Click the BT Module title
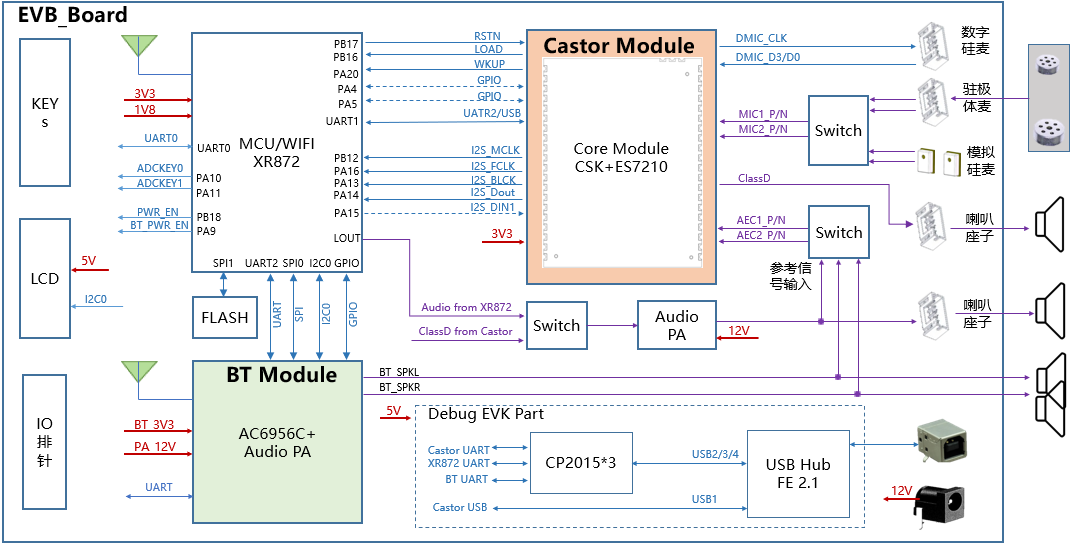The height and width of the screenshot is (545, 1074). pyautogui.click(x=282, y=375)
